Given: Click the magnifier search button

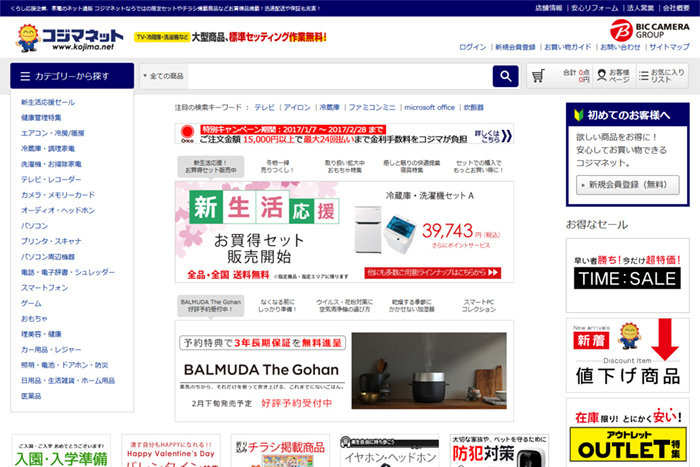Looking at the screenshot, I should click(x=505, y=76).
